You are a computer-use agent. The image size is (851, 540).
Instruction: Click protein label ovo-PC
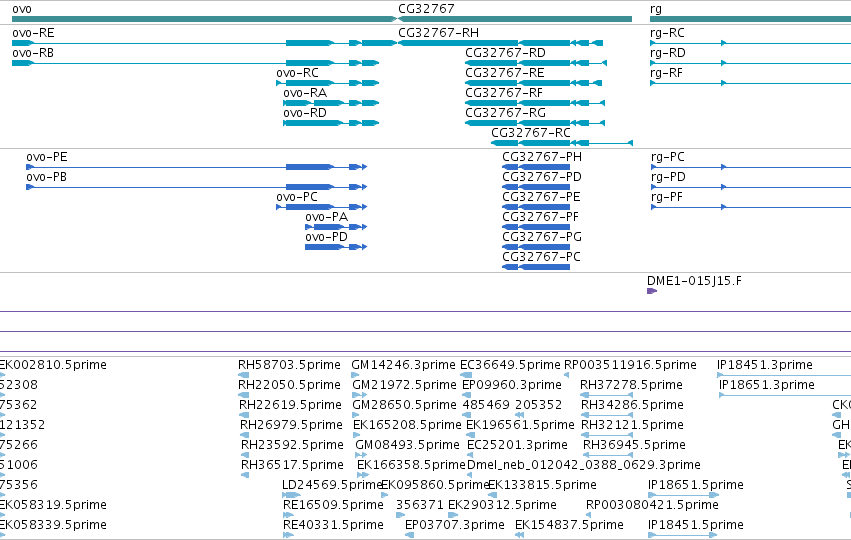(297, 197)
